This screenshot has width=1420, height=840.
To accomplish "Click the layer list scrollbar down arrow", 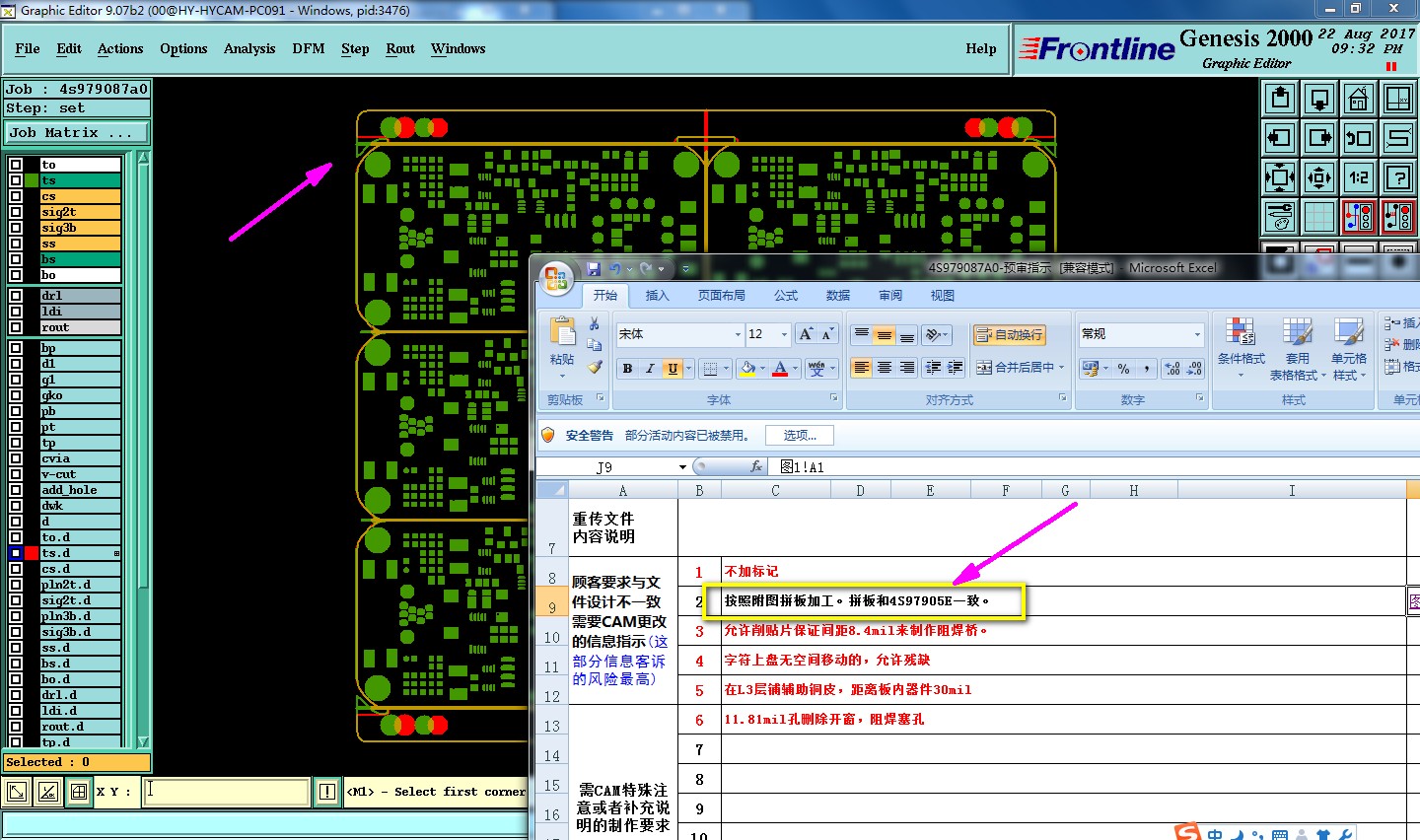I will [143, 741].
